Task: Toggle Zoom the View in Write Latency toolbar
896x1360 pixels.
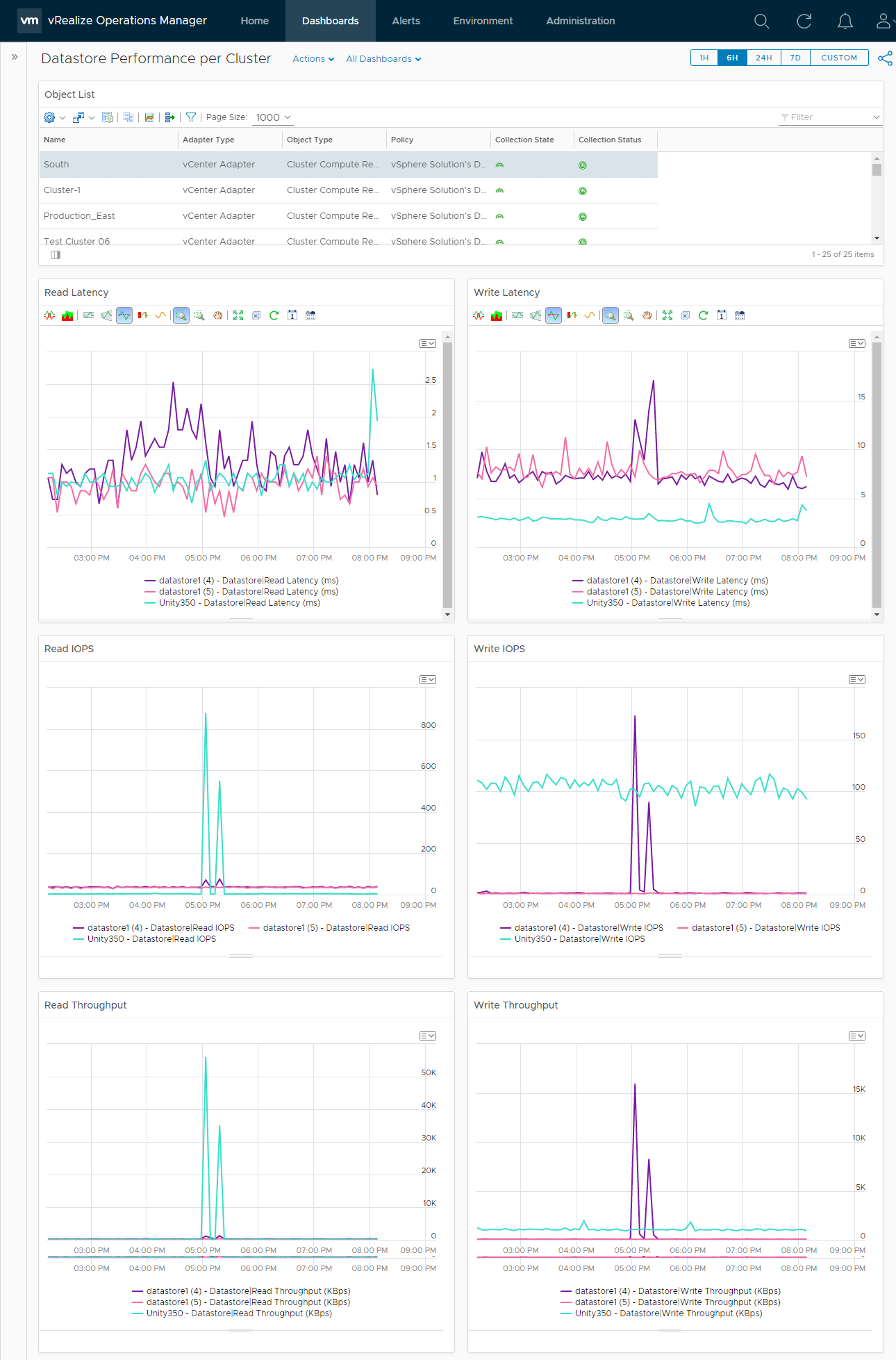Action: (611, 315)
